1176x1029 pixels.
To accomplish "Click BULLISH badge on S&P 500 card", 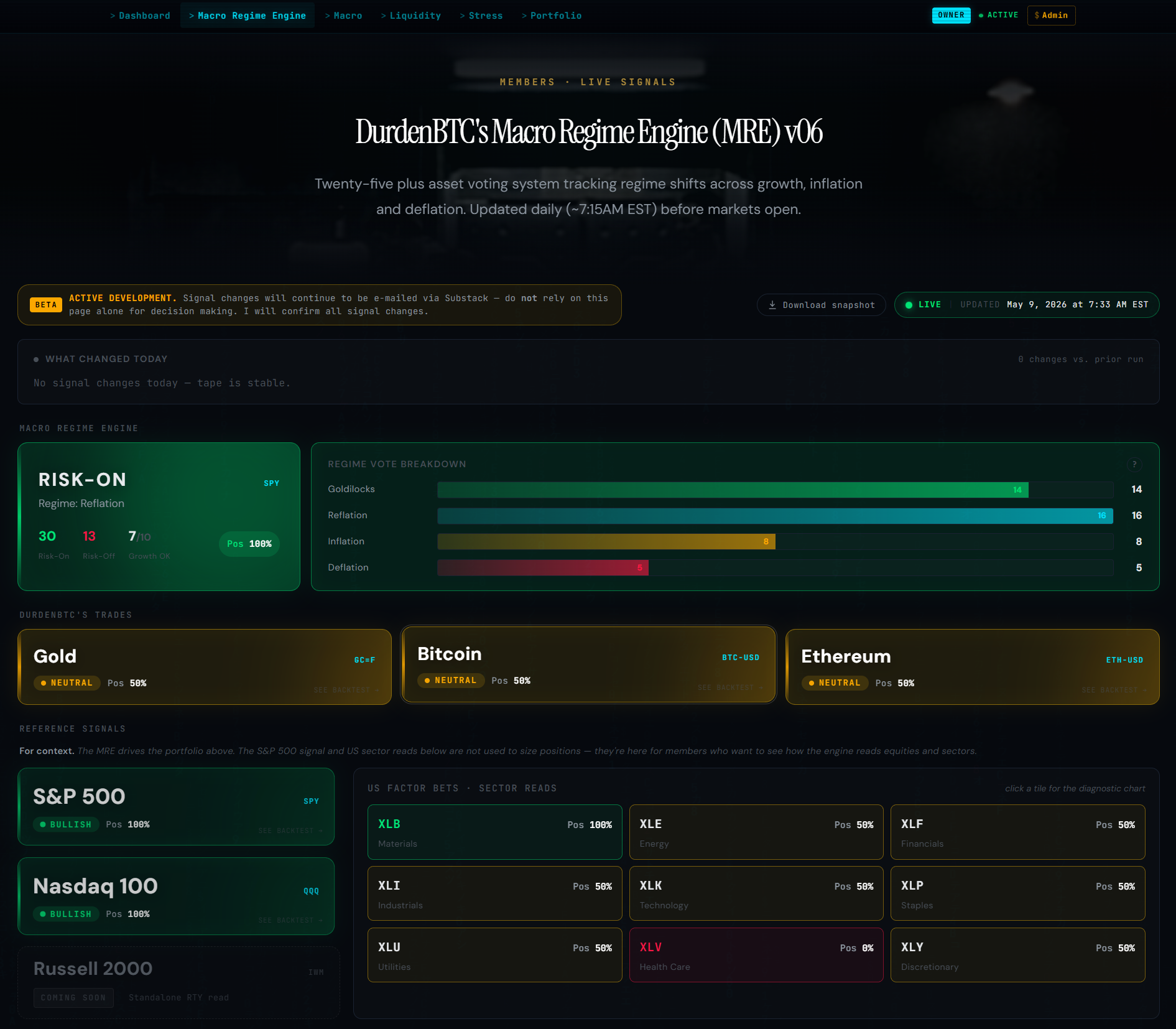I will click(x=66, y=824).
